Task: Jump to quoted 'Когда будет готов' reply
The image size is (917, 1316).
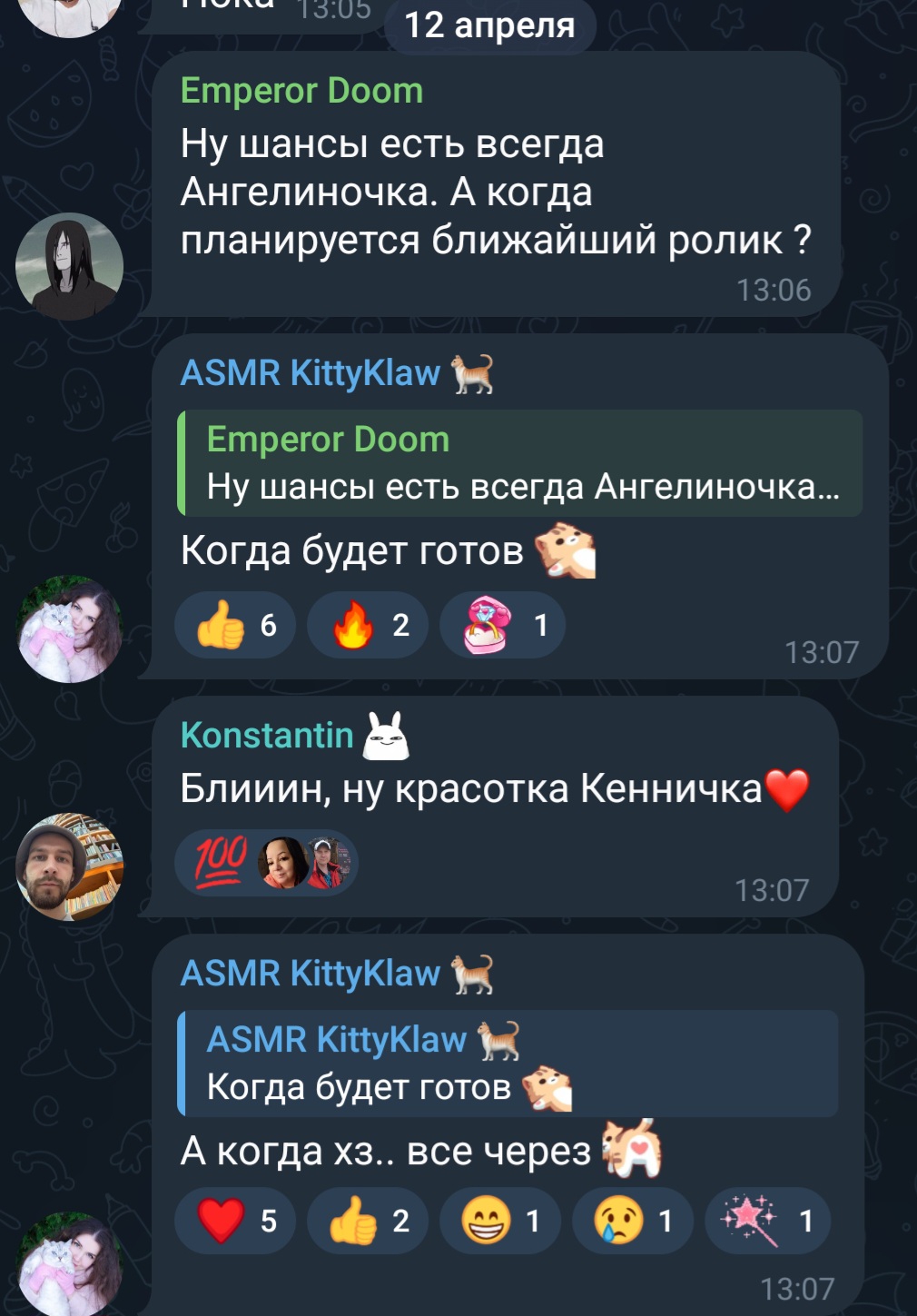Action: click(508, 1063)
